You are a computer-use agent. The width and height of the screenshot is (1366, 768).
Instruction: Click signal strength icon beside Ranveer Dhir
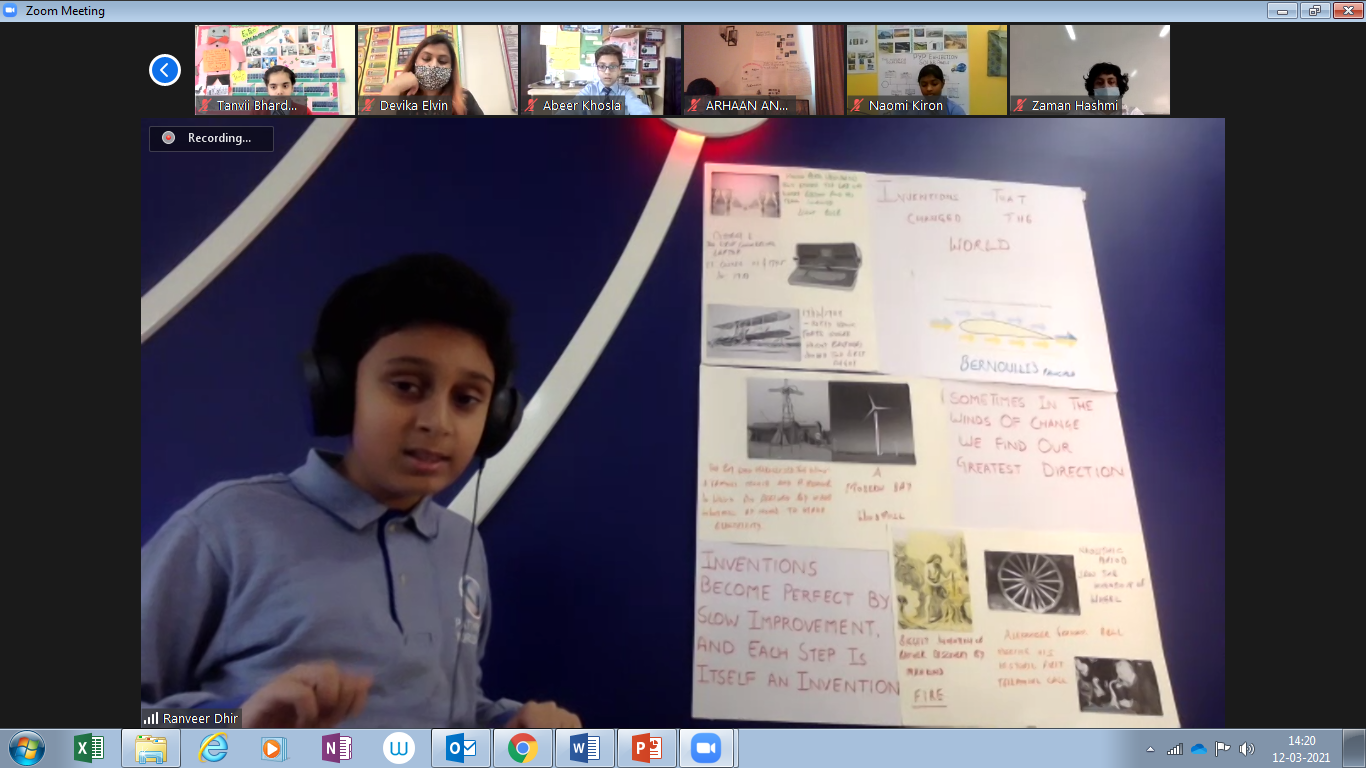[151, 718]
